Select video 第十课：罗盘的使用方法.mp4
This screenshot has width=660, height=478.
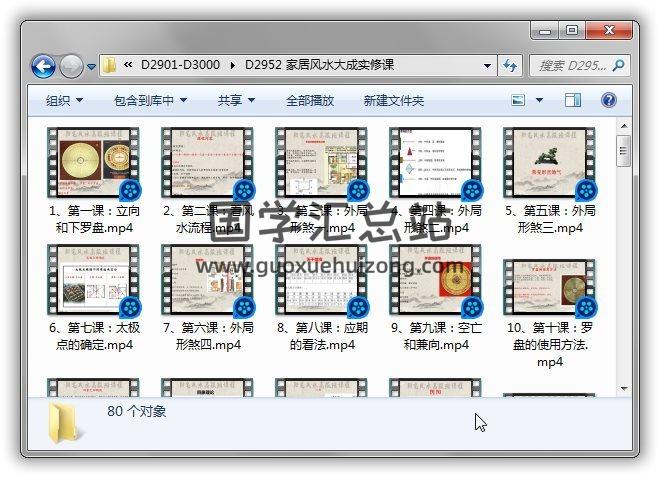549,290
